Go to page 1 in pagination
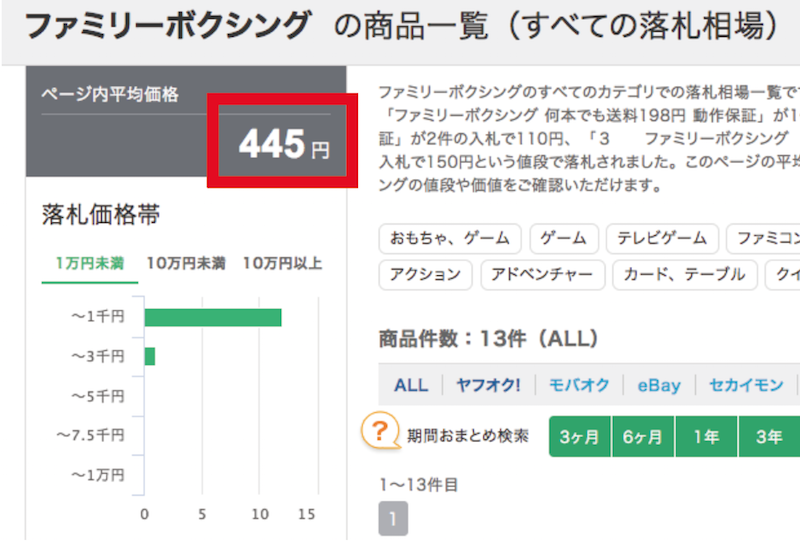Image resolution: width=800 pixels, height=546 pixels. coord(393,519)
